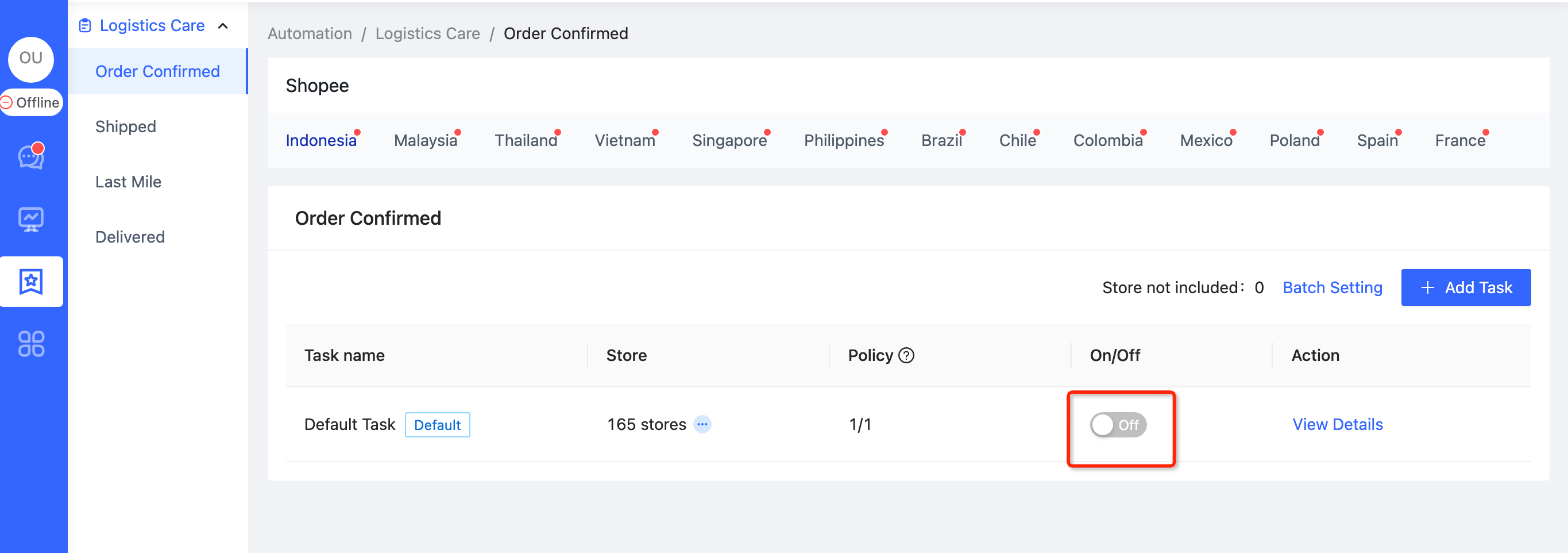
Task: Select the automation star bookmark sidebar icon
Action: pyautogui.click(x=31, y=281)
